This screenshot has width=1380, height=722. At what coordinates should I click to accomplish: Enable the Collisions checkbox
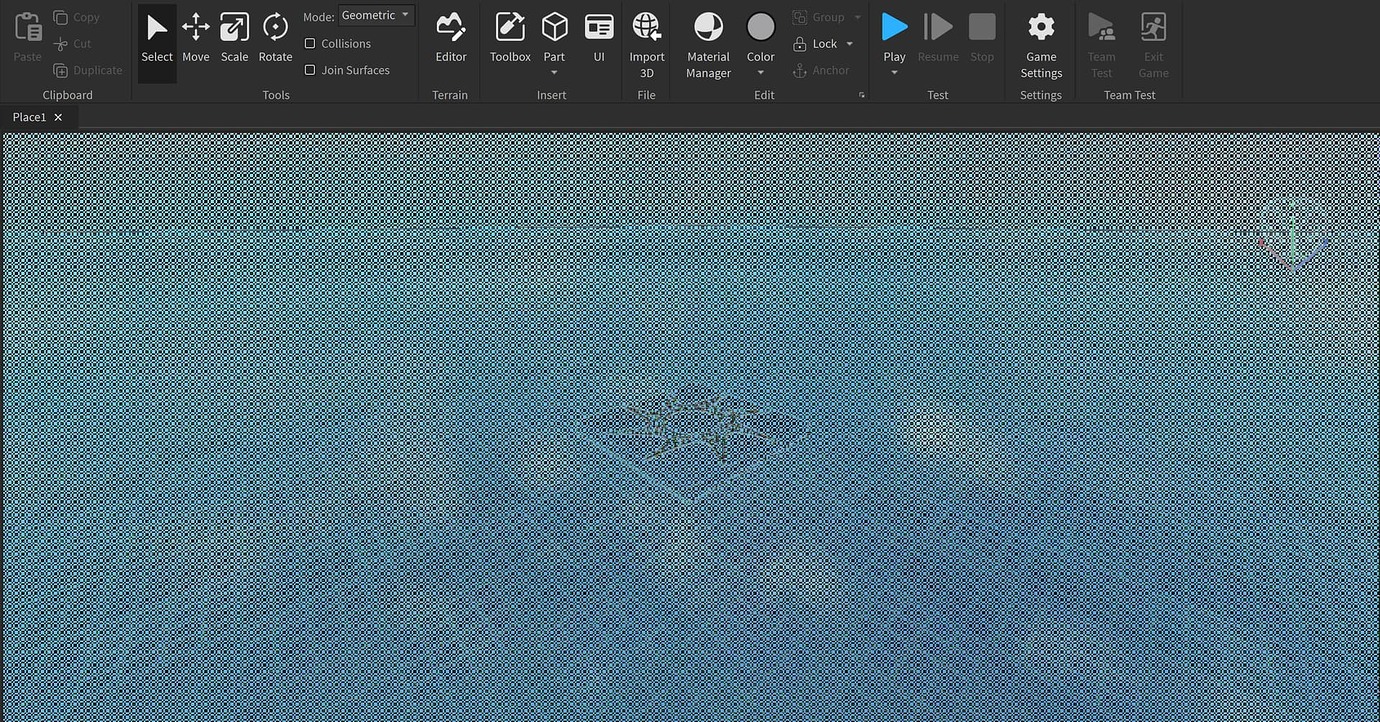click(x=310, y=44)
